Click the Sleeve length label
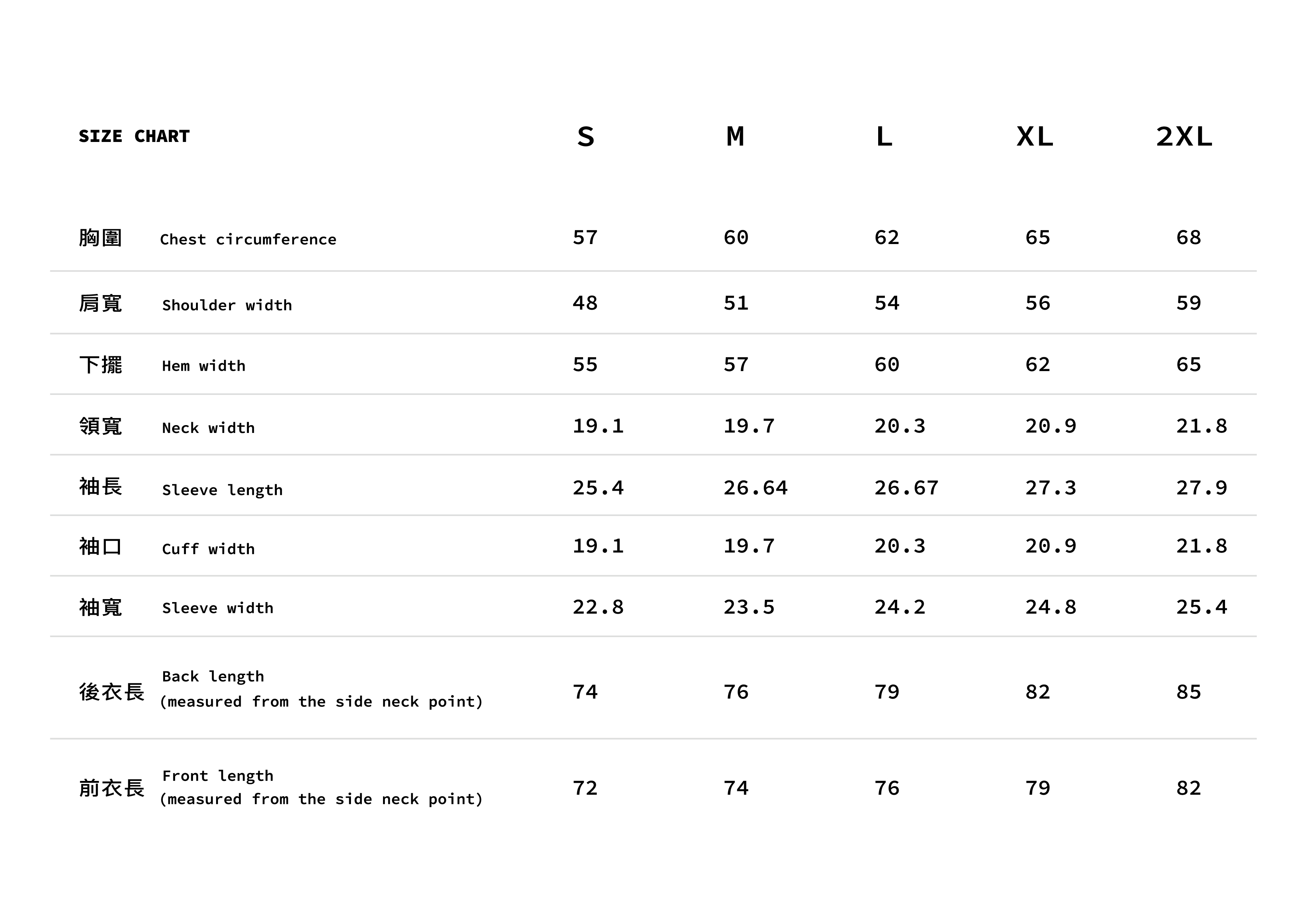This screenshot has height=924, width=1307. click(222, 490)
